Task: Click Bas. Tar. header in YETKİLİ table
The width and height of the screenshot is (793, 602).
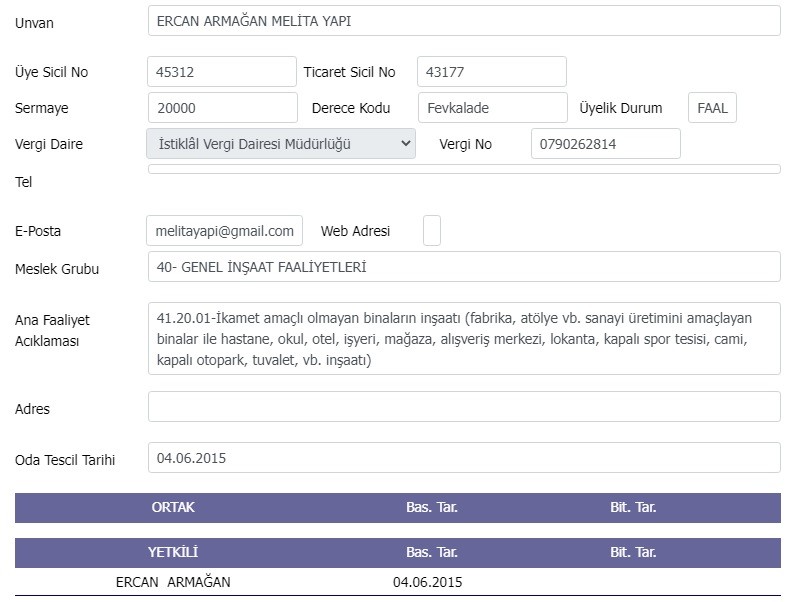Action: pyautogui.click(x=431, y=552)
